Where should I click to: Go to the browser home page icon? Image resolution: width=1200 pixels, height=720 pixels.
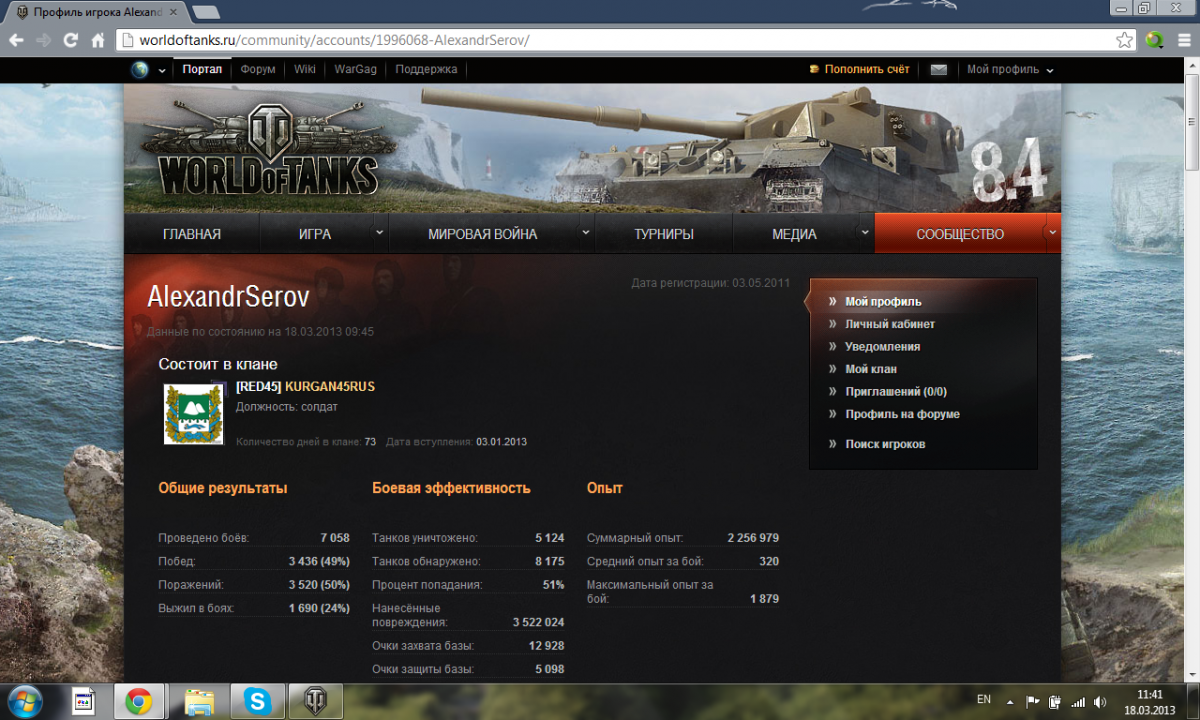[x=97, y=41]
